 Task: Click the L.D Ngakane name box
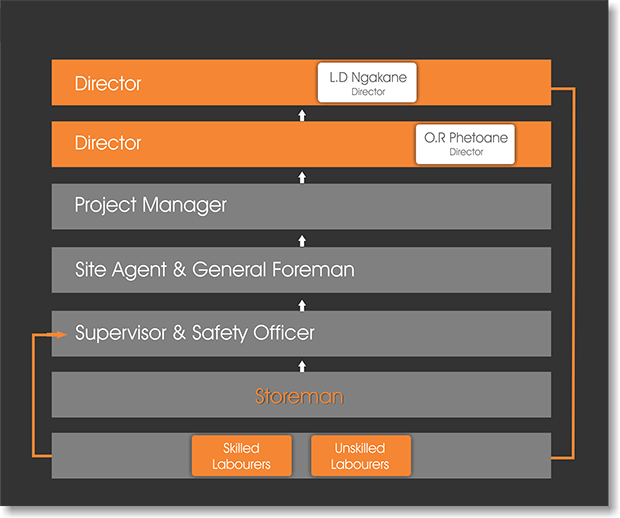366,83
